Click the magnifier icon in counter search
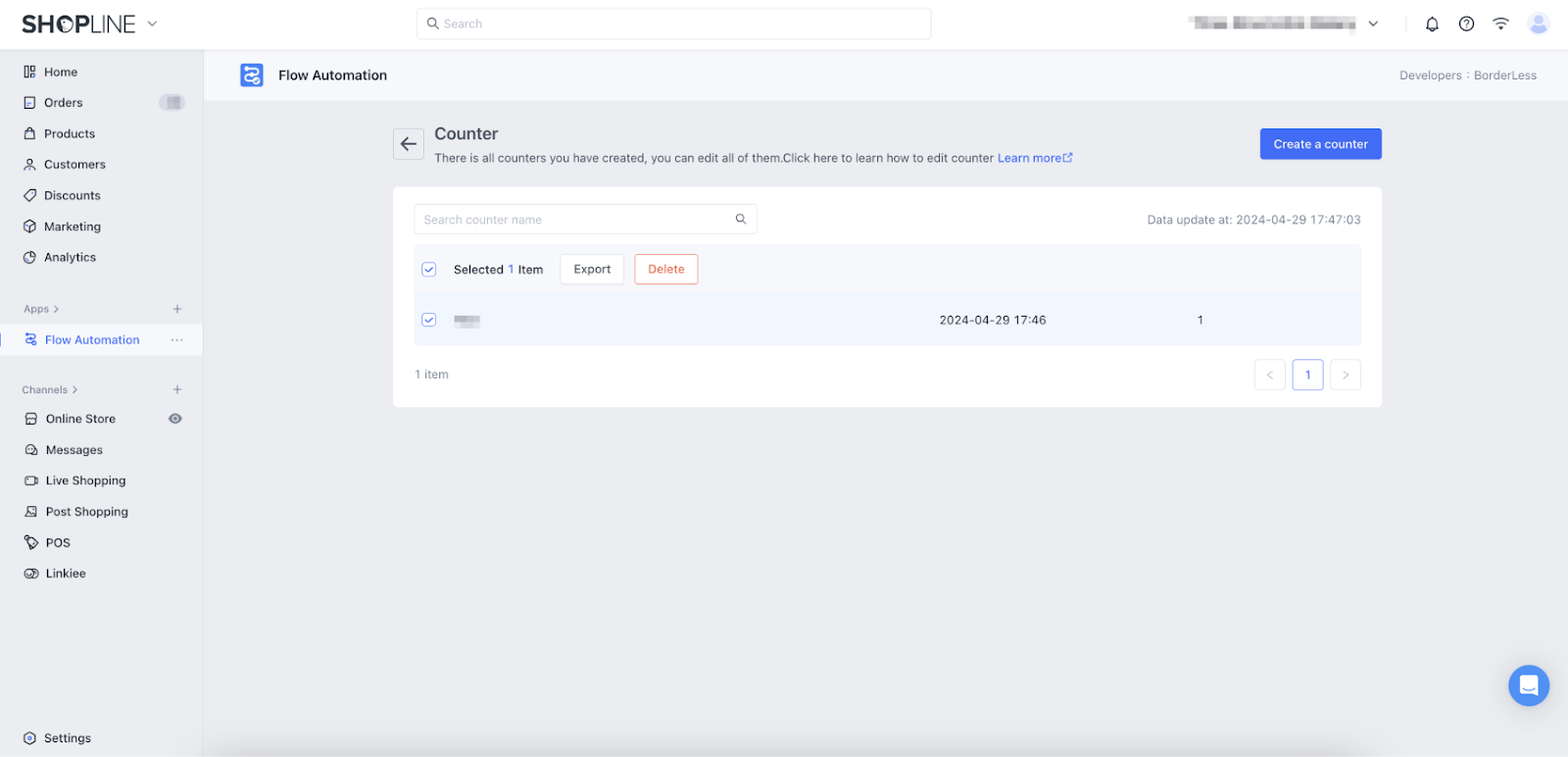Screen dimensions: 1568x757 point(741,220)
